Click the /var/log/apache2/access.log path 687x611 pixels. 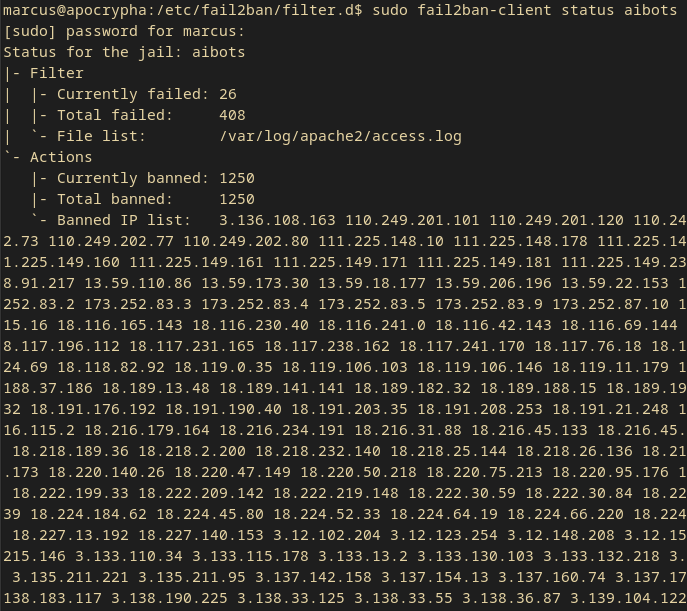[x=340, y=136]
